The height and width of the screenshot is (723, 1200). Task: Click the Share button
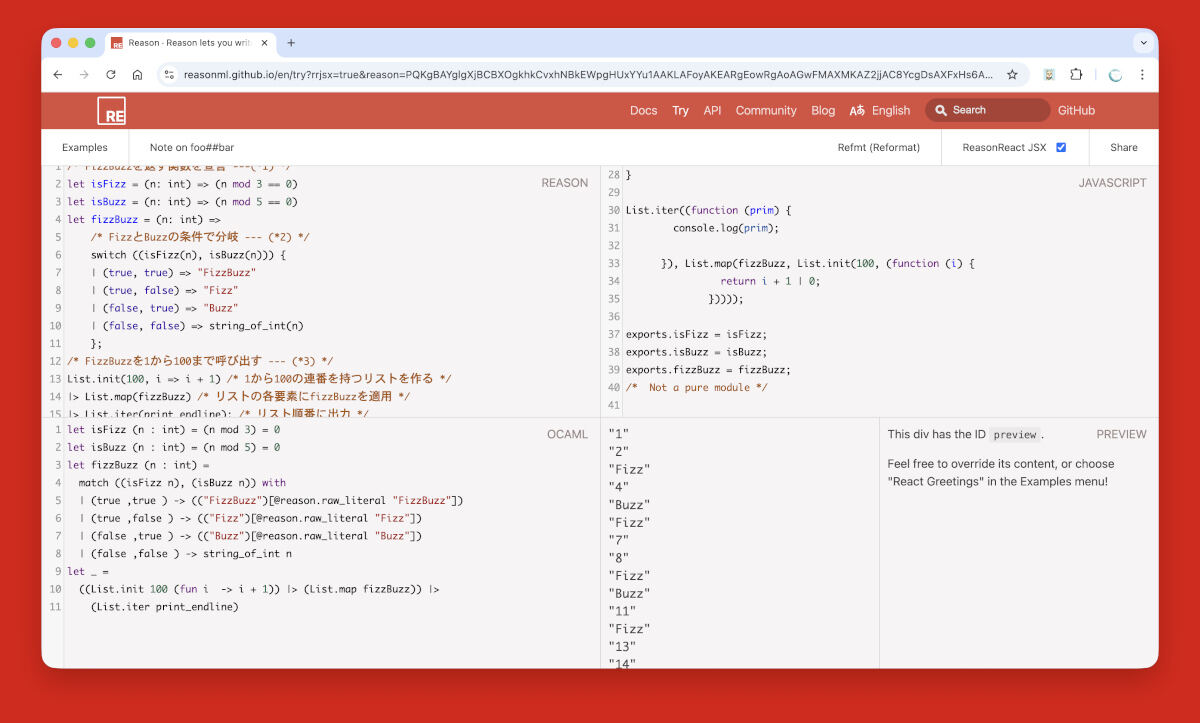point(1123,147)
